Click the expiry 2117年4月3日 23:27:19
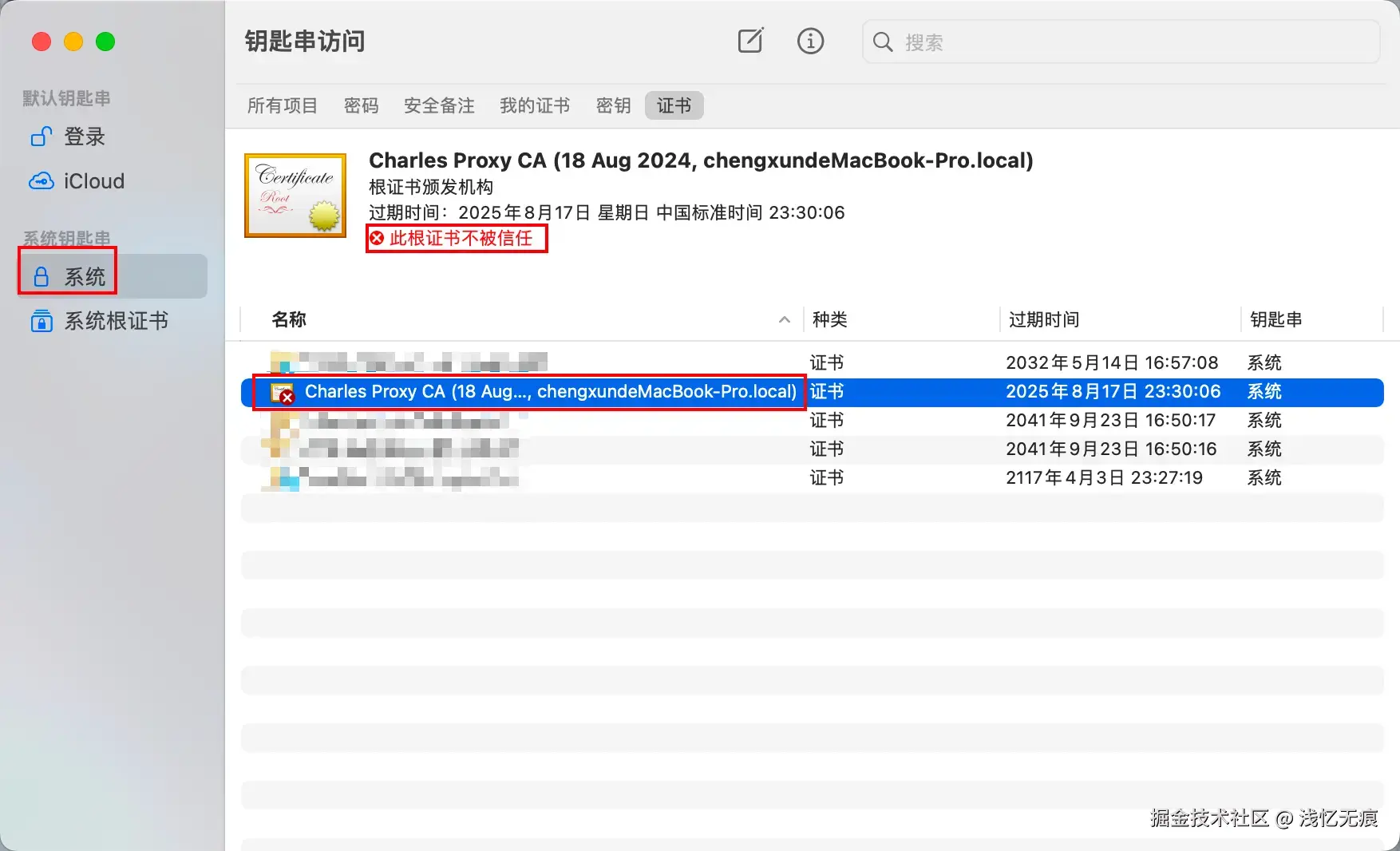1400x851 pixels. (x=1104, y=477)
